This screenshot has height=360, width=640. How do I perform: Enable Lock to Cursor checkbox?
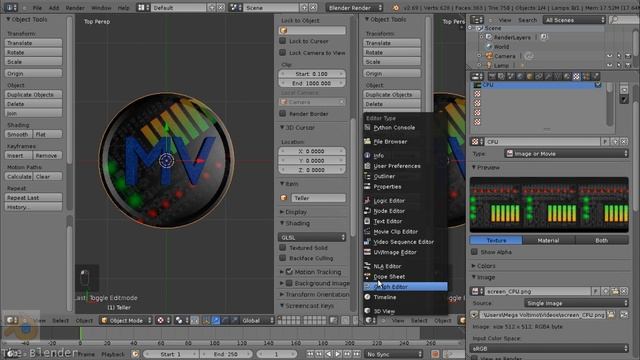click(282, 41)
